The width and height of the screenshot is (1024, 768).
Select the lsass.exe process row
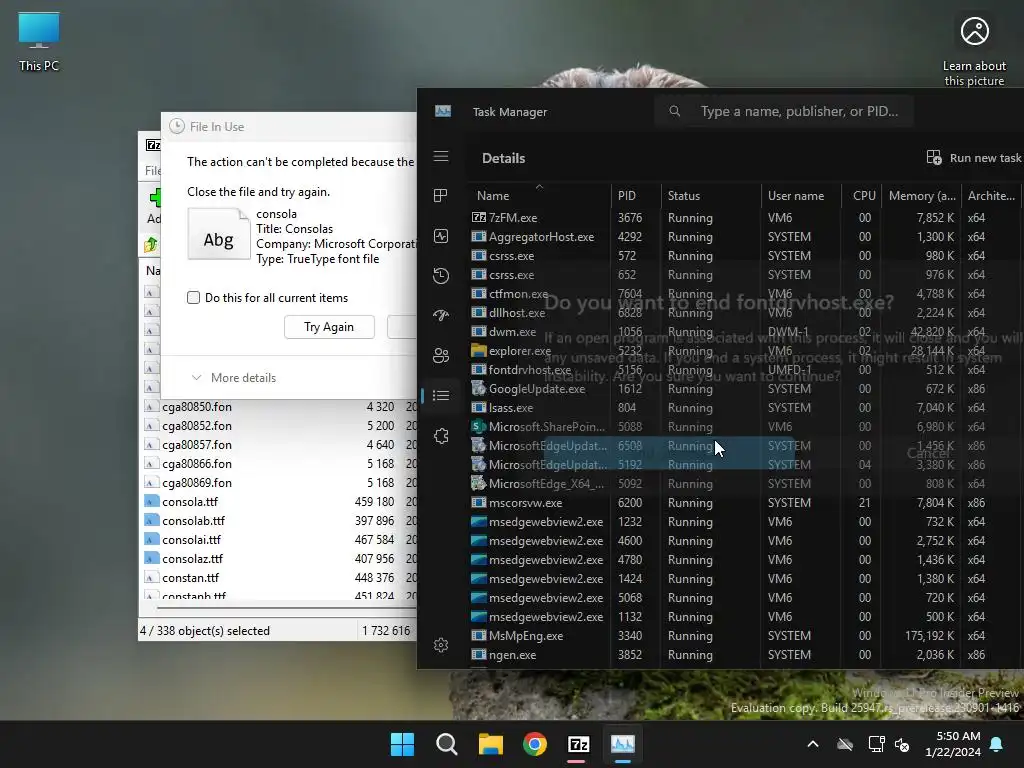point(744,408)
